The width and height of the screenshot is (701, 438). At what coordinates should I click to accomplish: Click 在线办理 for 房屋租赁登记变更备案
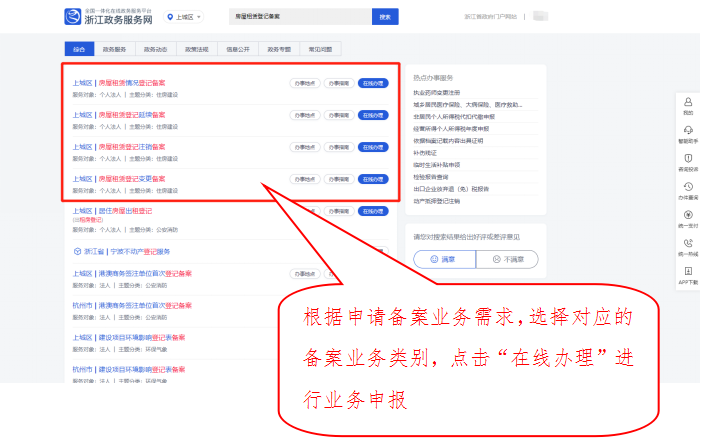point(373,179)
